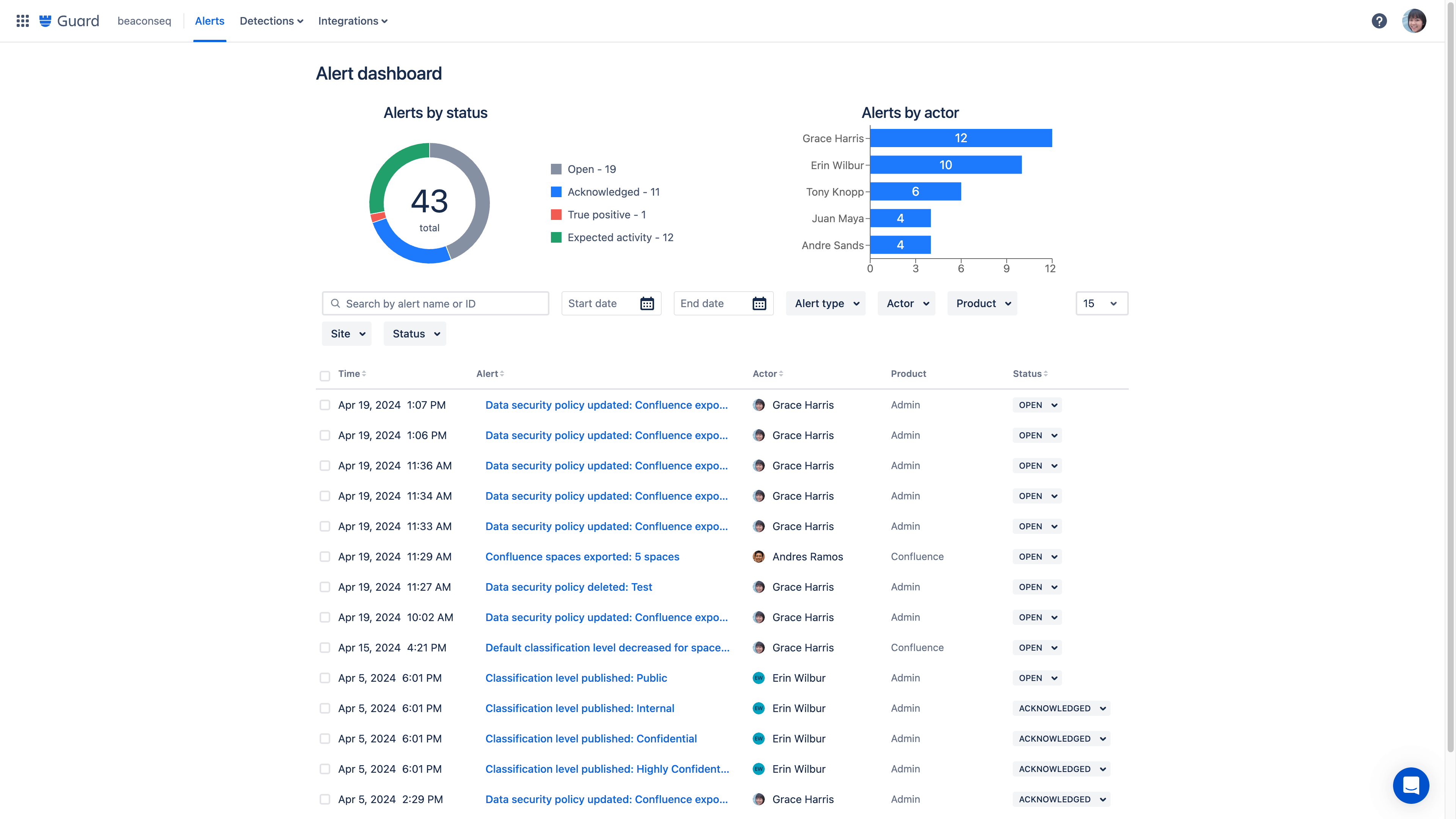The width and height of the screenshot is (1456, 819).
Task: Click the Guard app logo icon
Action: 46,20
